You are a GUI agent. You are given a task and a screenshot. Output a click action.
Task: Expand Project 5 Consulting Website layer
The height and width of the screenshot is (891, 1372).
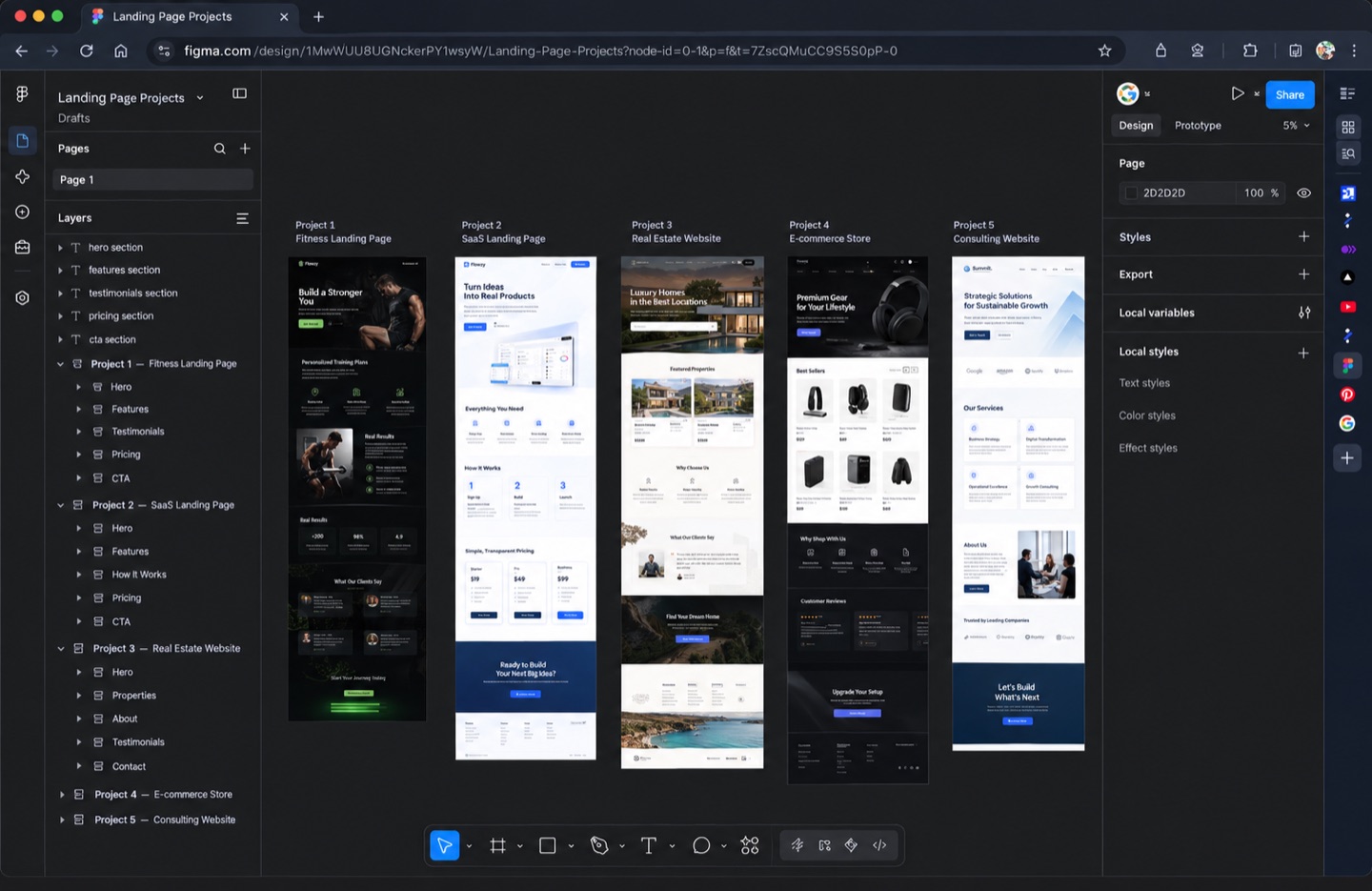click(x=62, y=820)
